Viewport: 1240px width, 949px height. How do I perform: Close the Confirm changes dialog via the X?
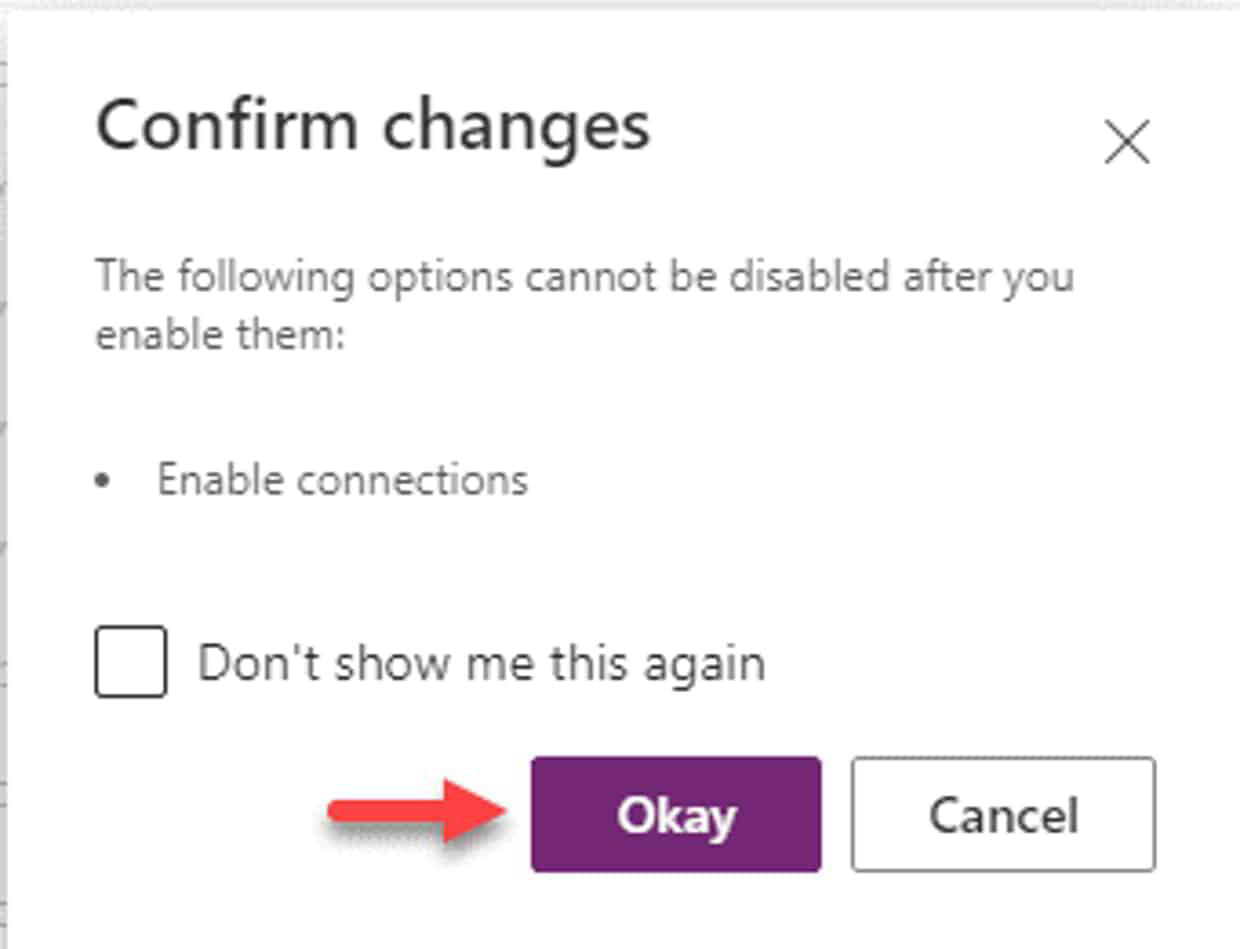(x=1128, y=142)
